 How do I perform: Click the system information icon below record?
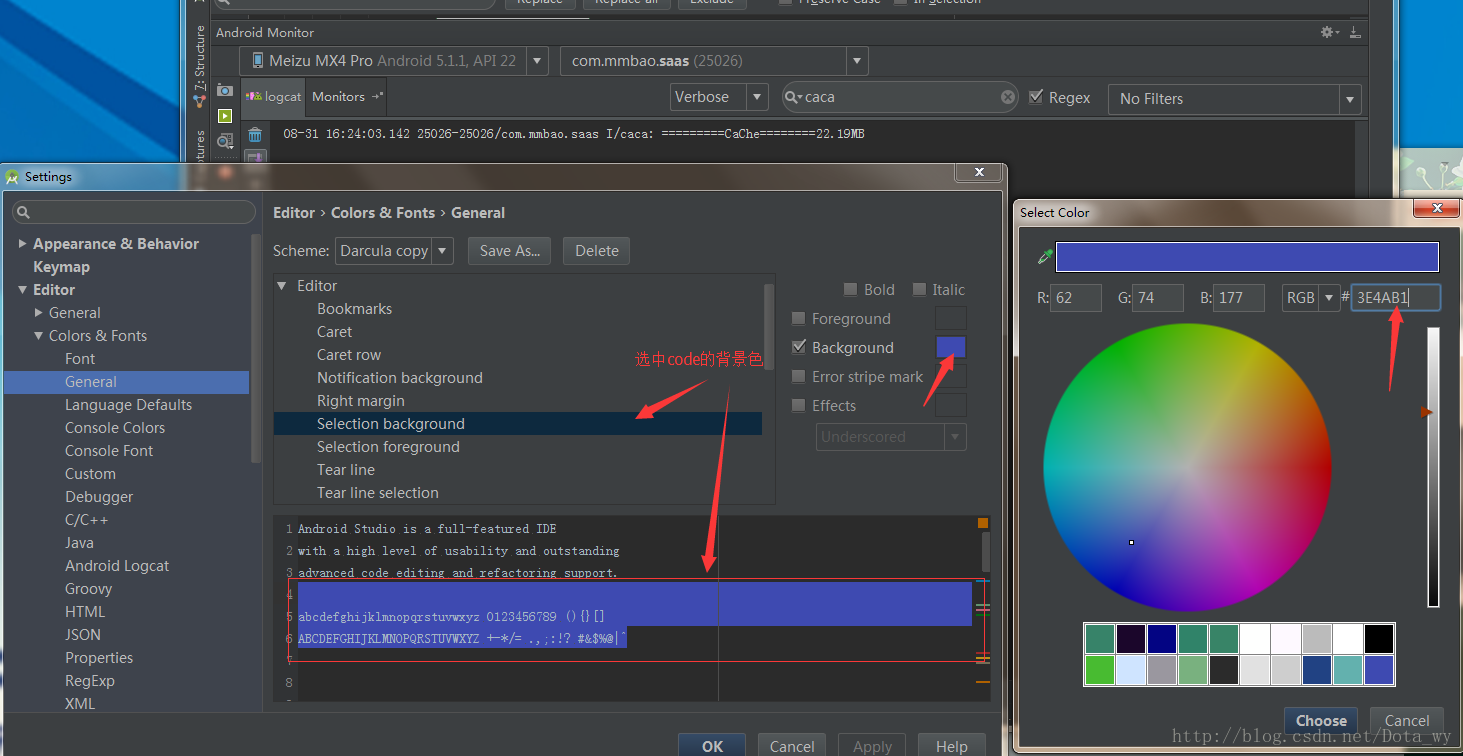[225, 141]
